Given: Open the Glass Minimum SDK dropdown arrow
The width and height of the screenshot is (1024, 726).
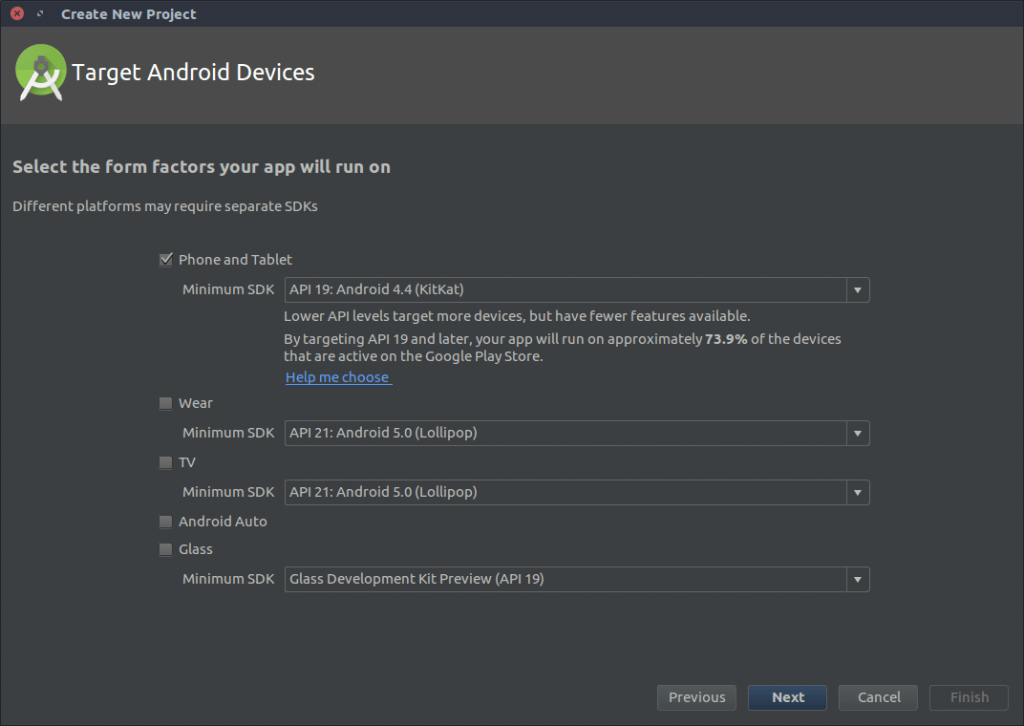Looking at the screenshot, I should point(857,580).
